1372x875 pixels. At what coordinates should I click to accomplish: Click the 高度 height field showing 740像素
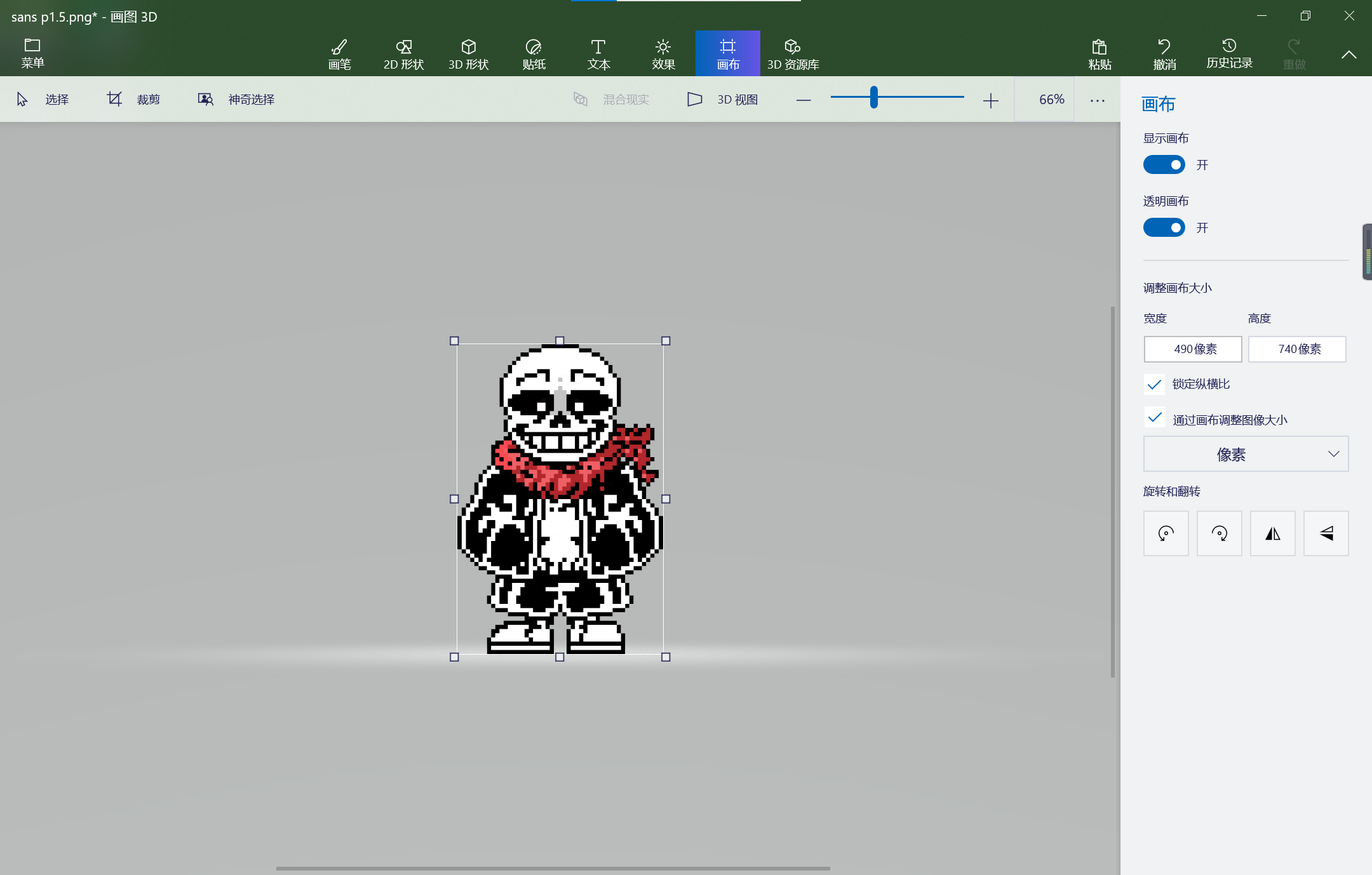tap(1297, 349)
